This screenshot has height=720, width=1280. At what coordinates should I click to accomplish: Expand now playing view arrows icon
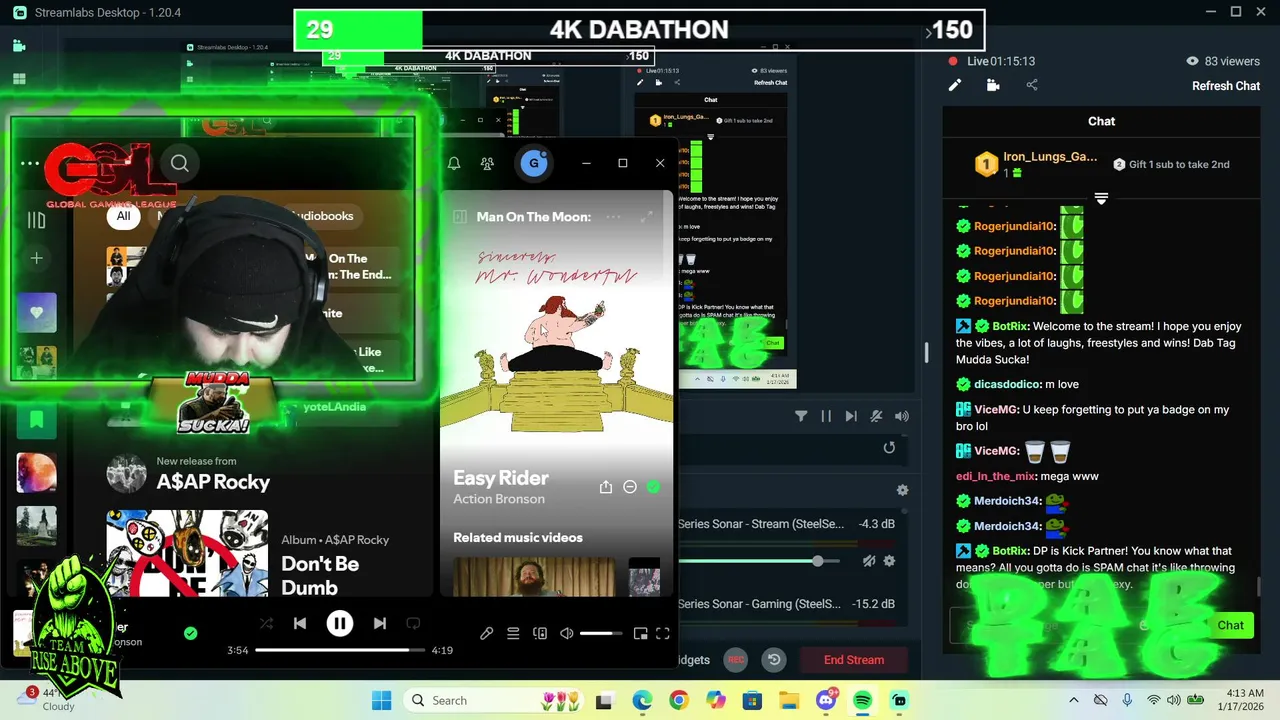coord(647,217)
